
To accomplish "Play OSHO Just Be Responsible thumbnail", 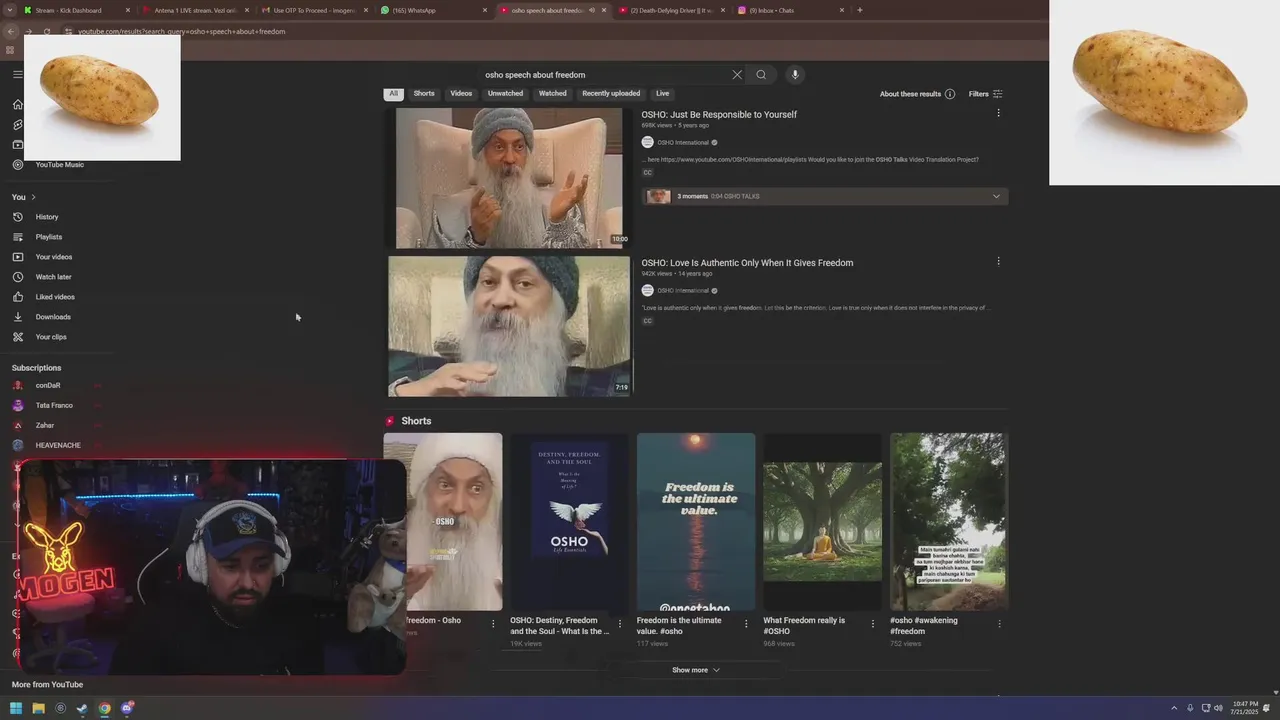I will 509,178.
